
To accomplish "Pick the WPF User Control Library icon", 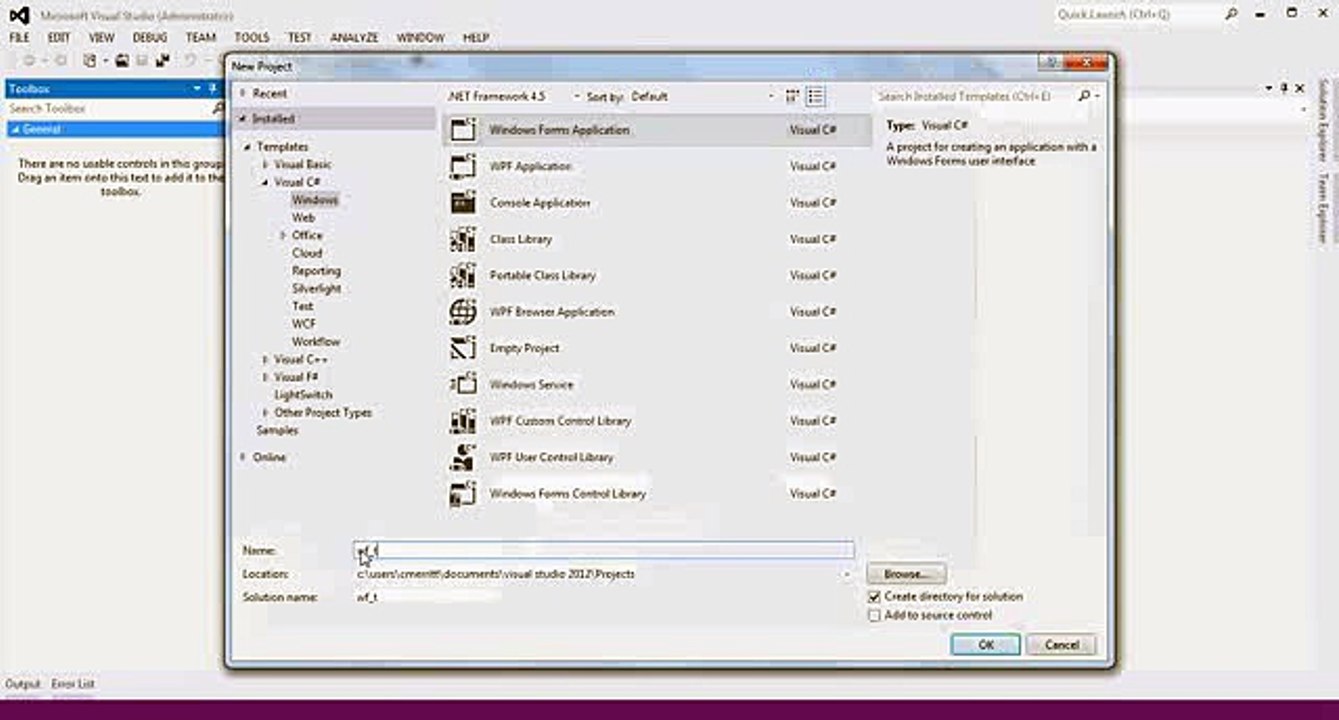I will pos(463,457).
